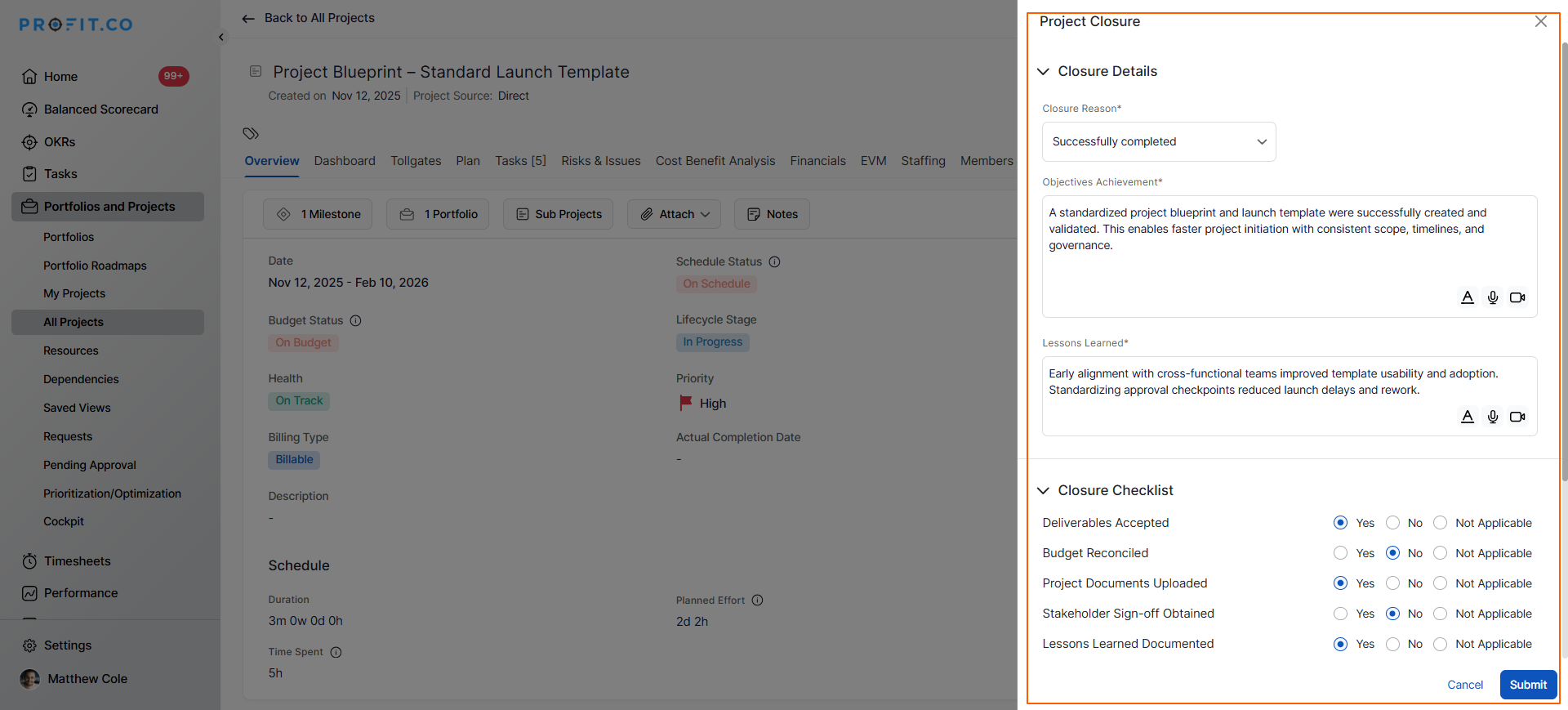Collapse the Closure Checklist section

click(1043, 491)
